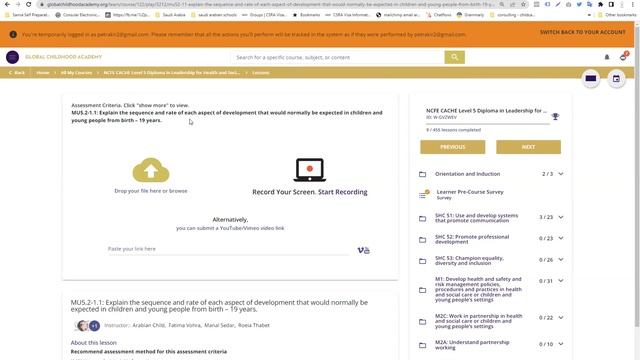
Task: Click the yellow search magnifier button
Action: point(454,57)
